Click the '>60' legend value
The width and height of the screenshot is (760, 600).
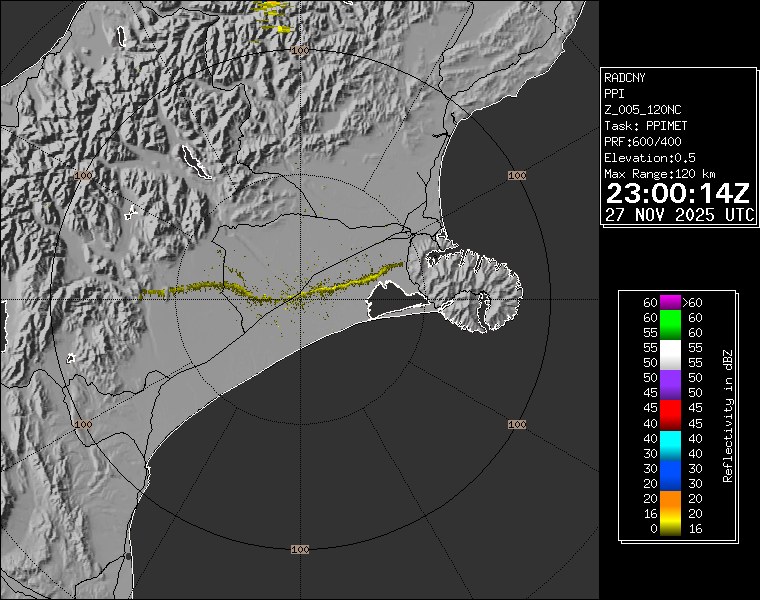coord(692,302)
